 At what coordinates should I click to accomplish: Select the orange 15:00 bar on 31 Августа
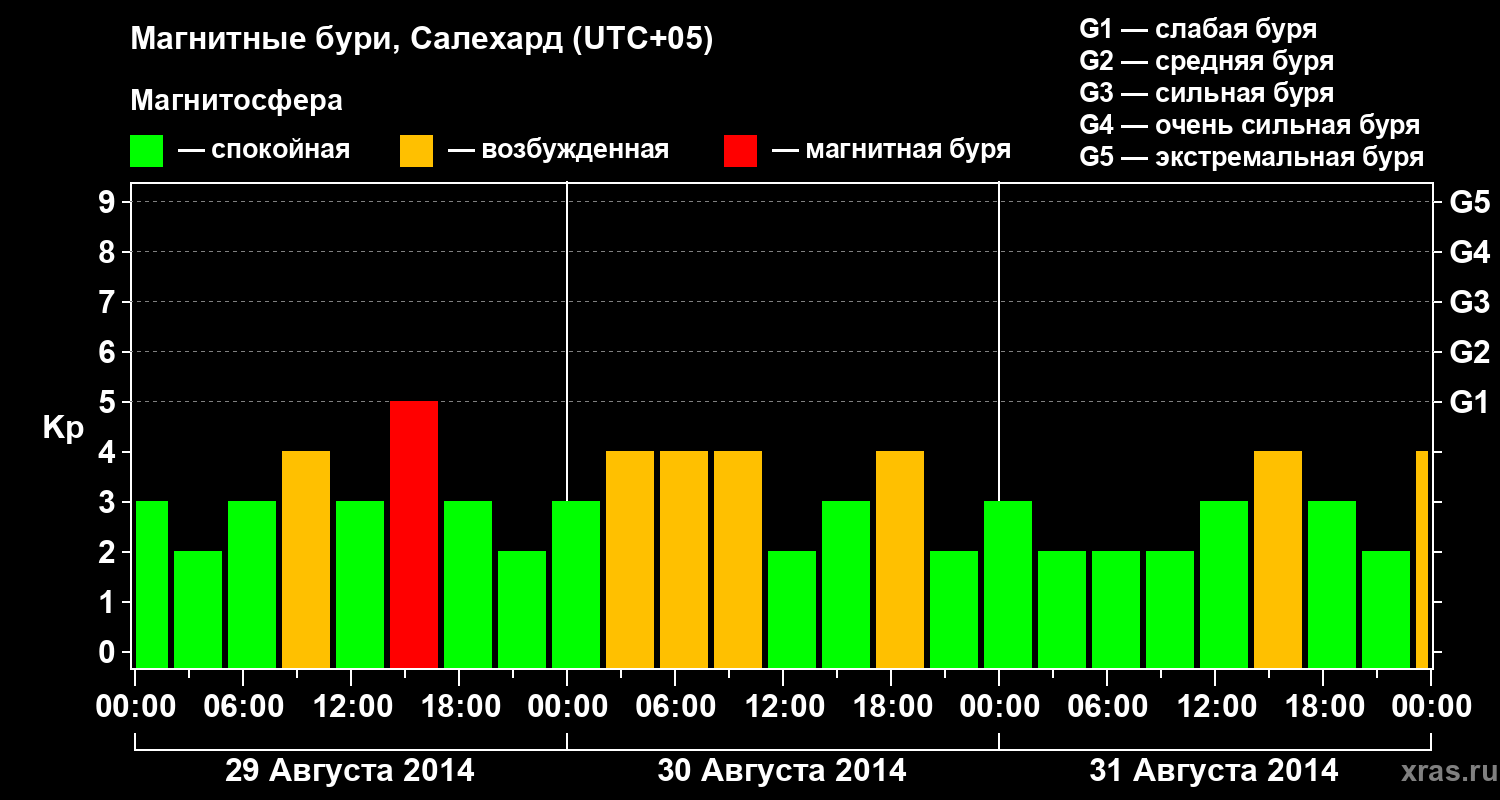point(1278,559)
